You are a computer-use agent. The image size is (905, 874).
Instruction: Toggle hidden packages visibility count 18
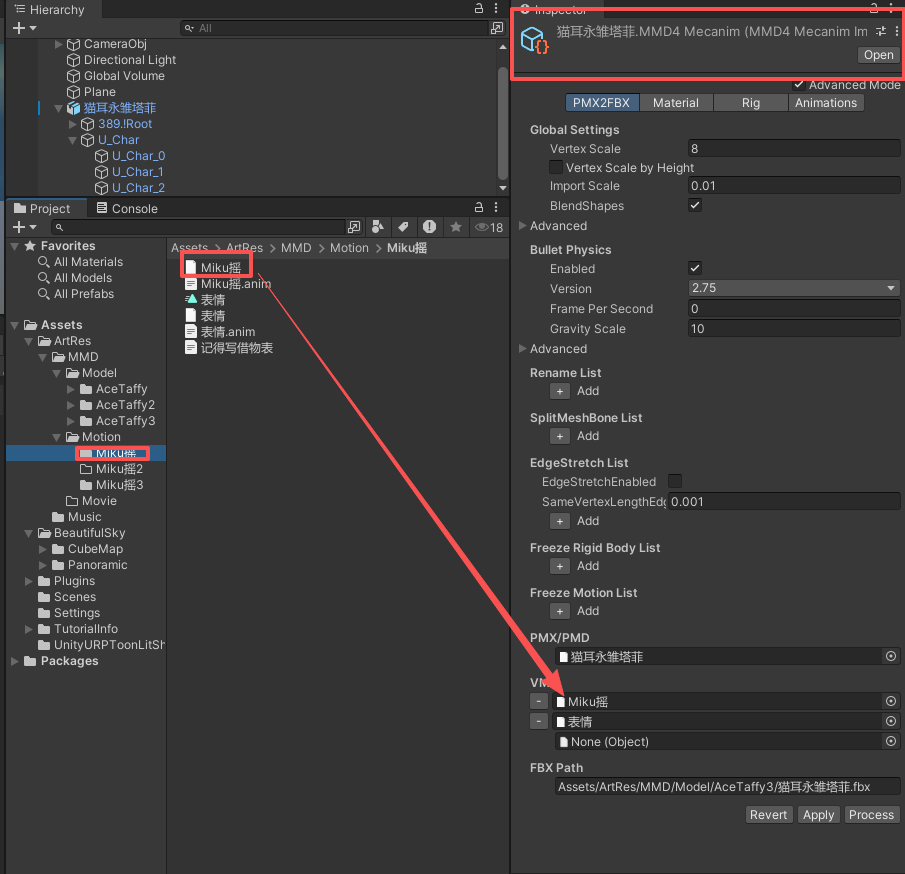[x=489, y=227]
